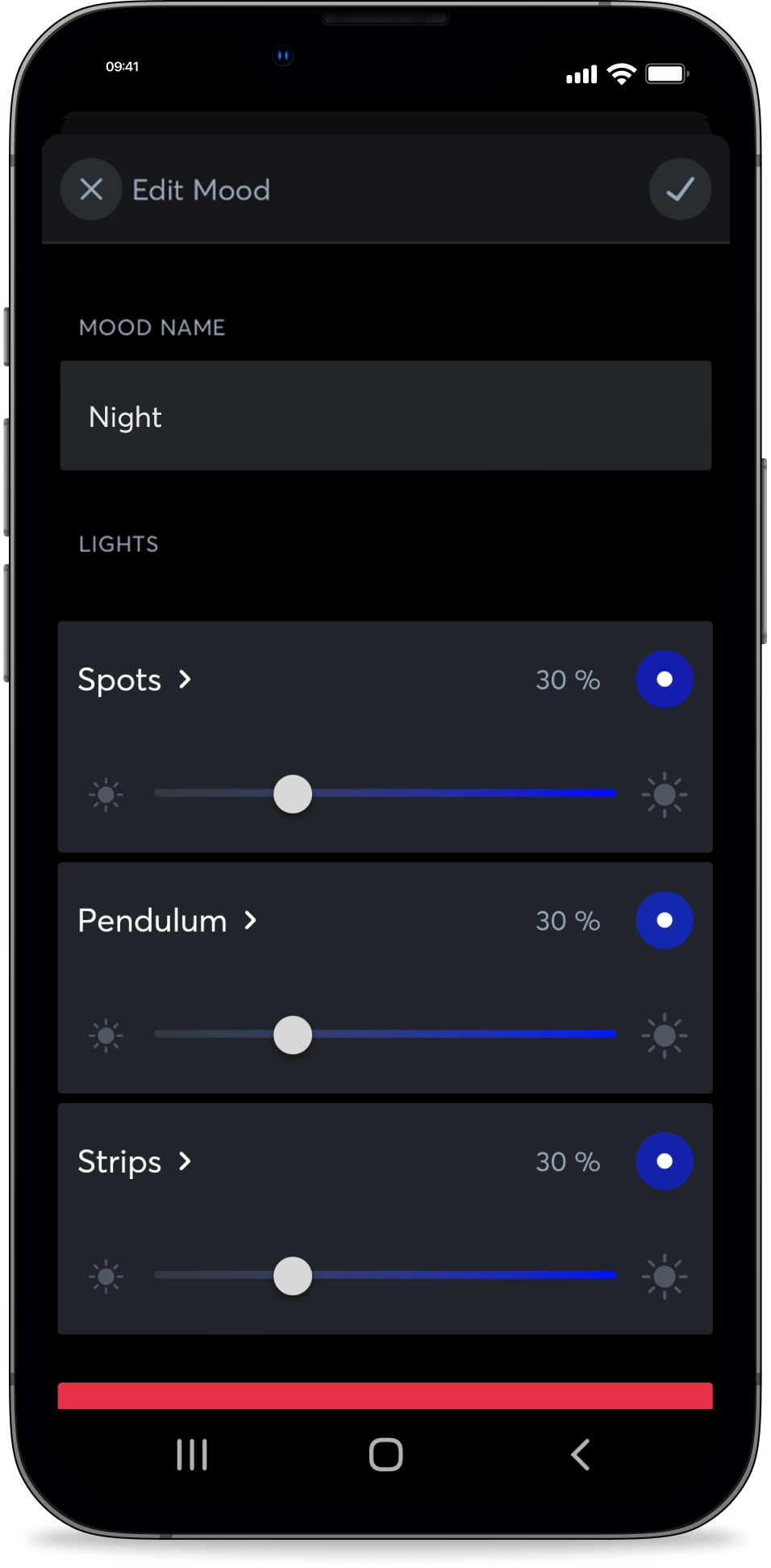Tap the bright sun icon for Spots
This screenshot has width=771, height=1568.
click(665, 795)
